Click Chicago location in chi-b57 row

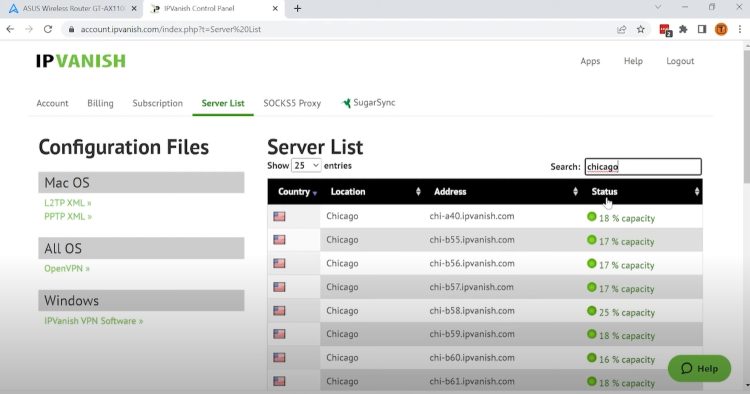pyautogui.click(x=342, y=287)
